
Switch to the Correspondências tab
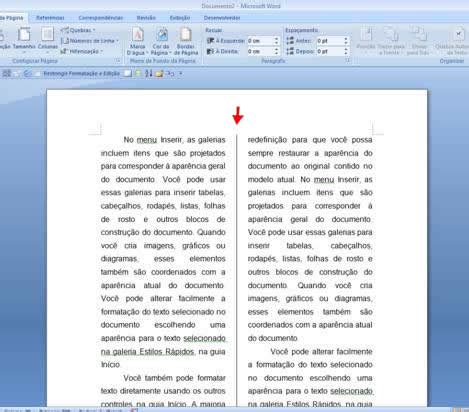tap(100, 18)
